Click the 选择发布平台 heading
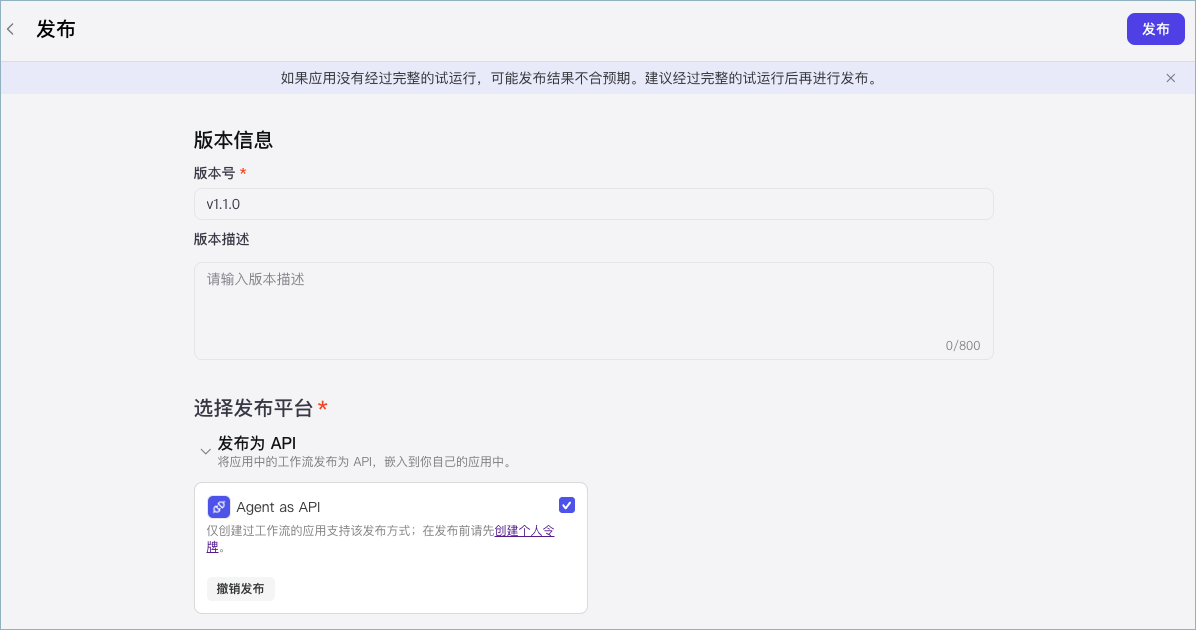 [253, 408]
